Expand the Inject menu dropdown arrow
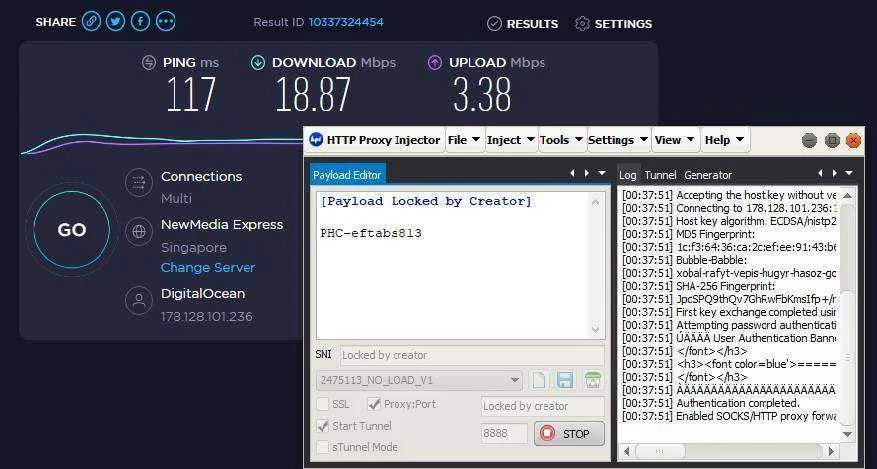The width and height of the screenshot is (877, 469). pos(530,140)
